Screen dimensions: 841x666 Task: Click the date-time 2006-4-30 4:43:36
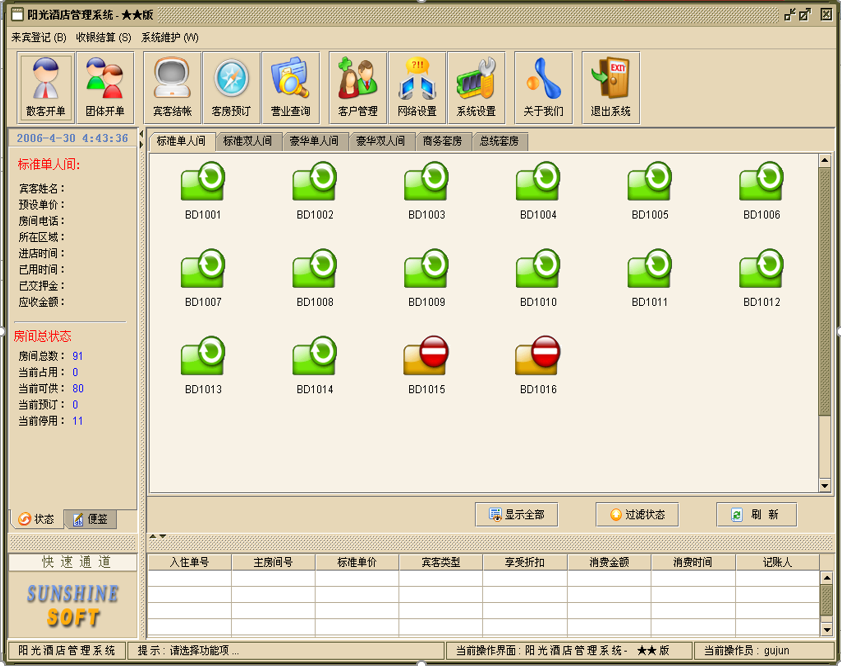[x=72, y=138]
